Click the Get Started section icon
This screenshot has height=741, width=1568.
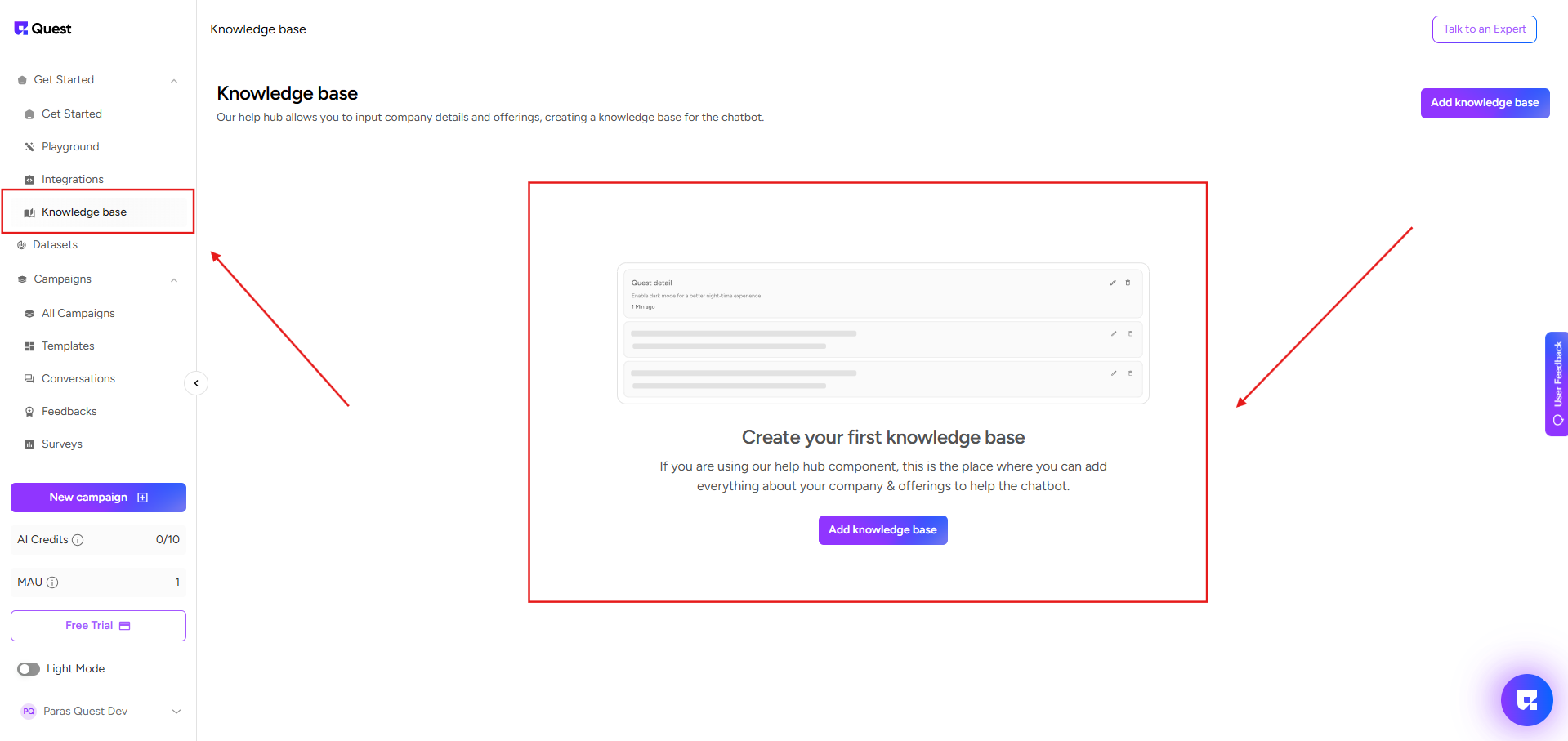click(x=22, y=80)
